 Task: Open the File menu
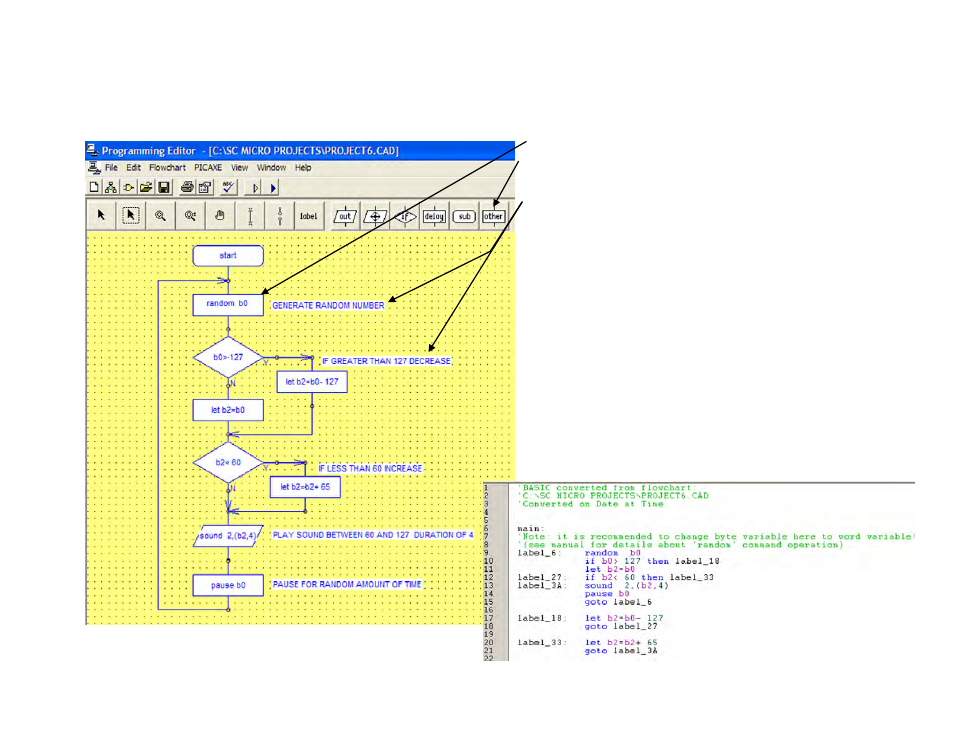click(111, 167)
